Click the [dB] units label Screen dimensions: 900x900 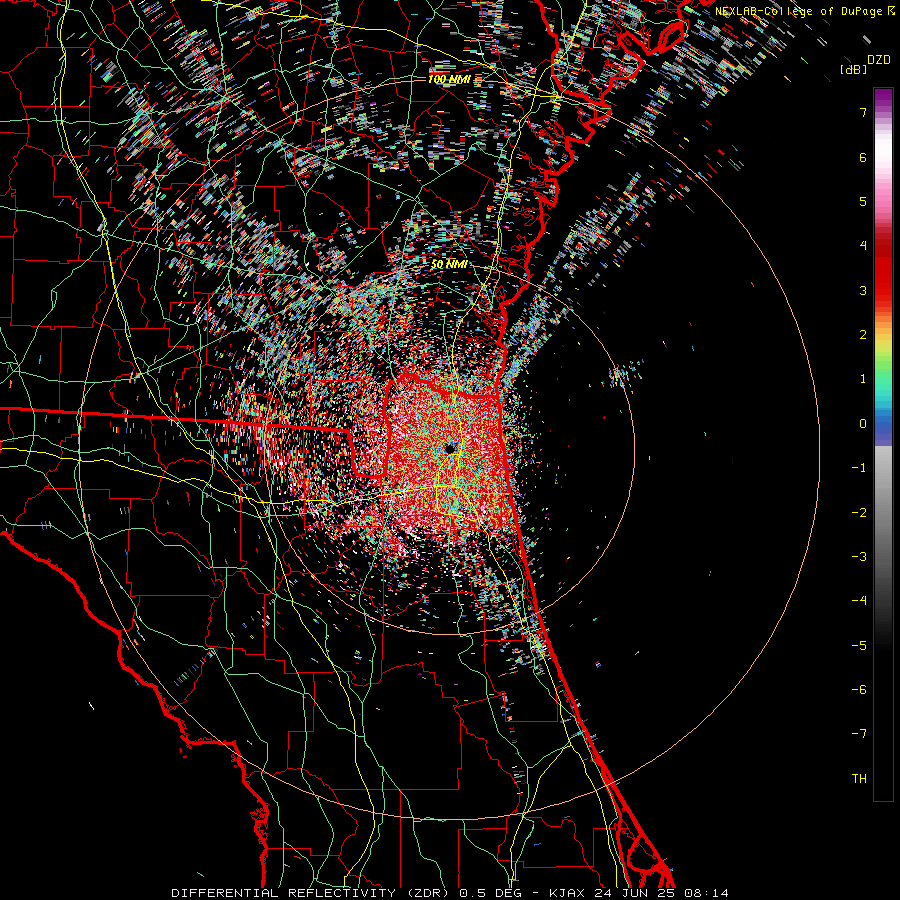[853, 69]
